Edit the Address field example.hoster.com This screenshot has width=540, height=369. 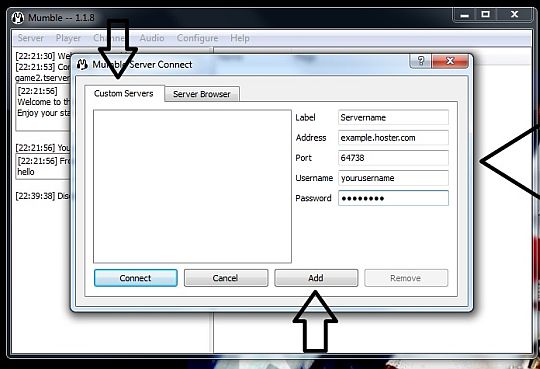[393, 138]
